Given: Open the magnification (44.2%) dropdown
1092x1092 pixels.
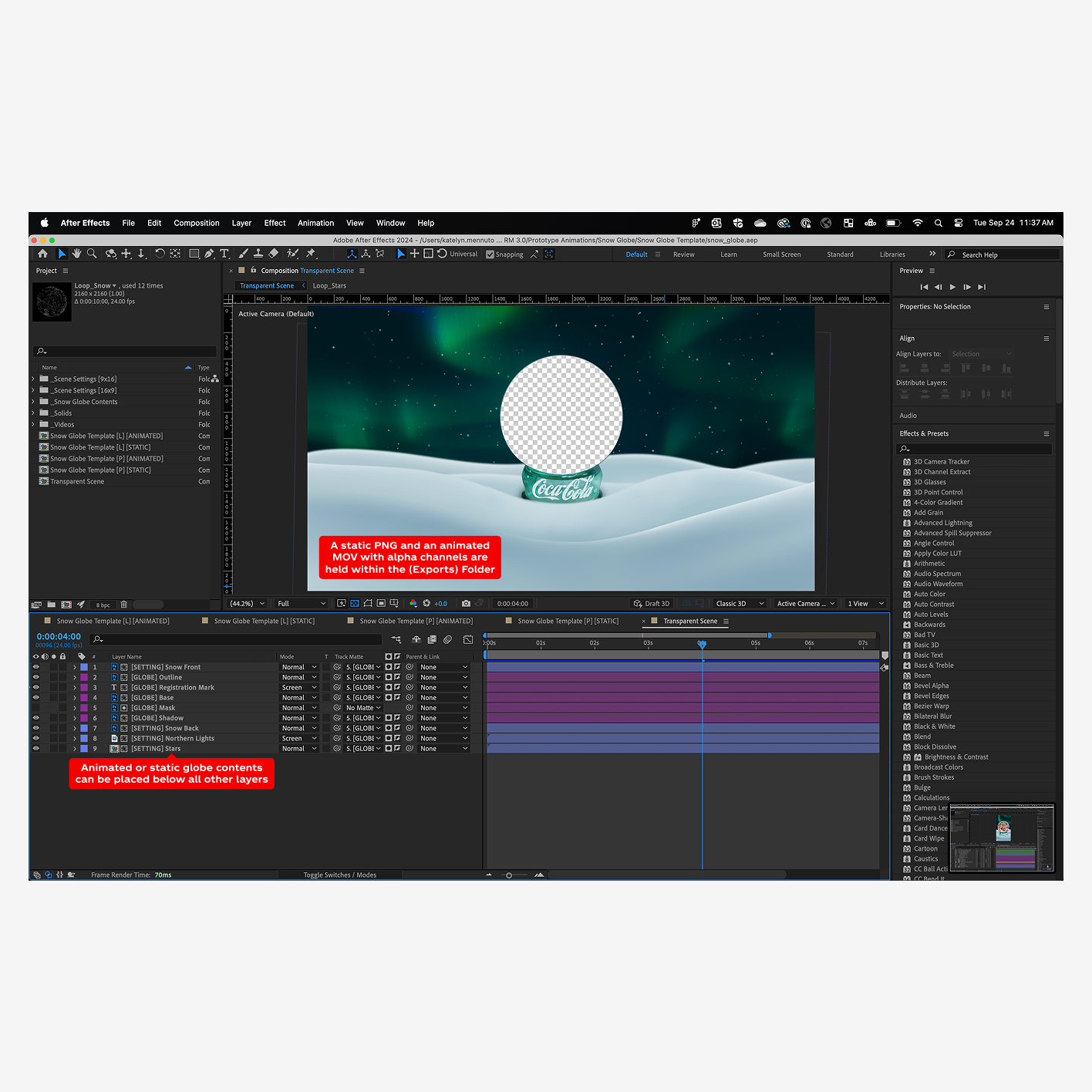Looking at the screenshot, I should coord(248,604).
